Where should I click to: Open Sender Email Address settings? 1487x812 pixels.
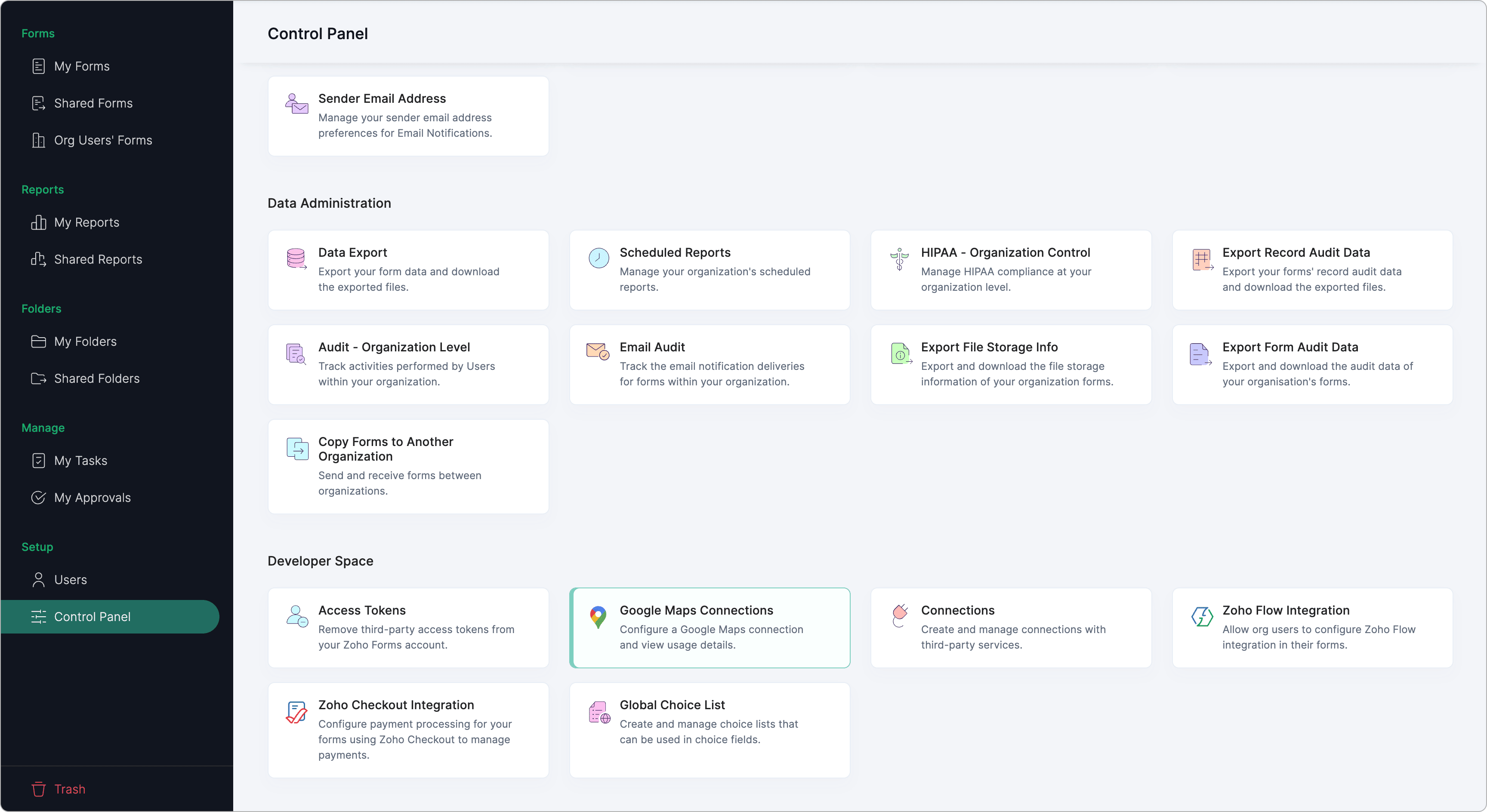click(408, 116)
